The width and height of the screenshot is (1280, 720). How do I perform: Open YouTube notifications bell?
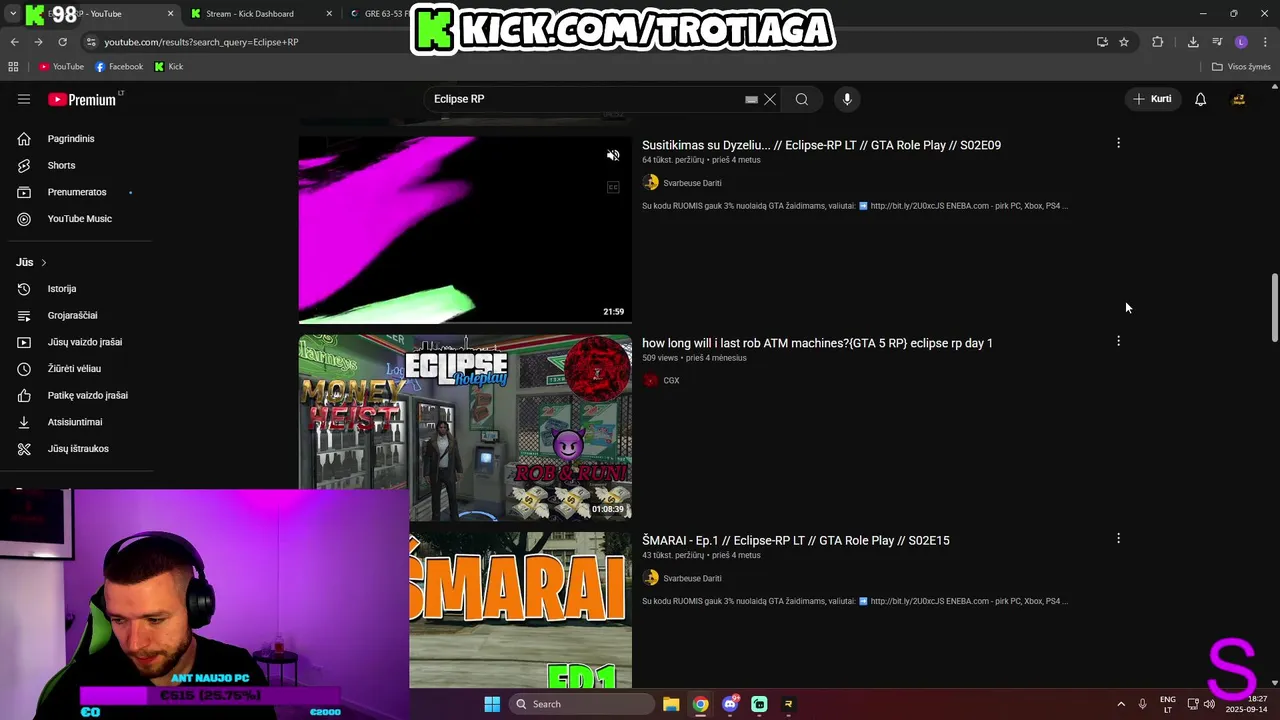(1201, 99)
